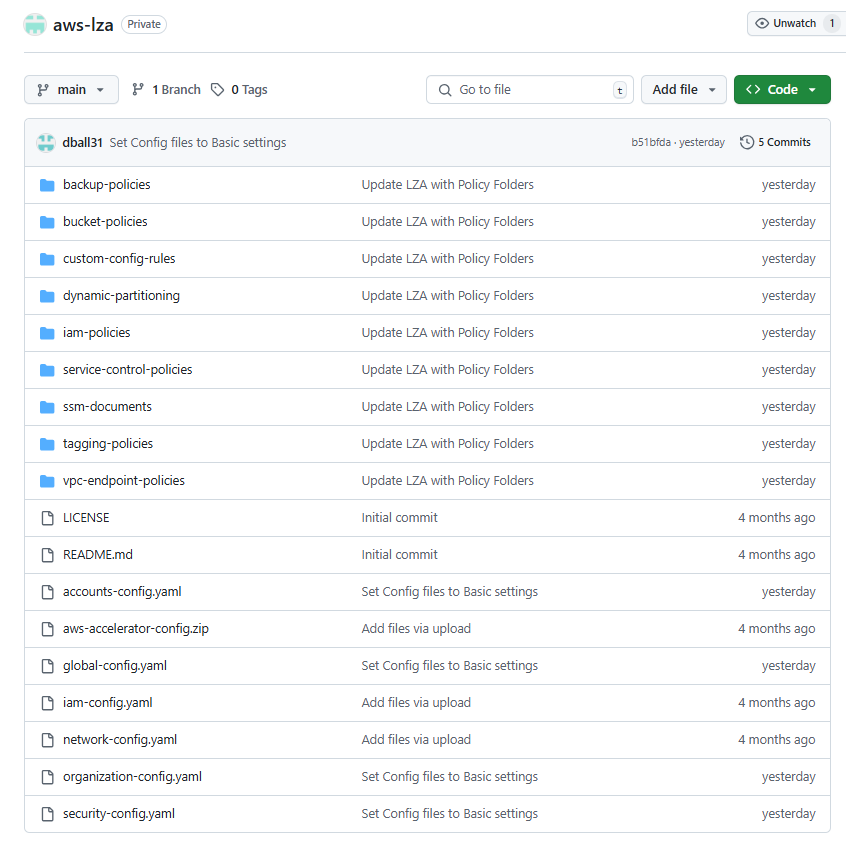Open the green Code dropdown button

coord(782,90)
